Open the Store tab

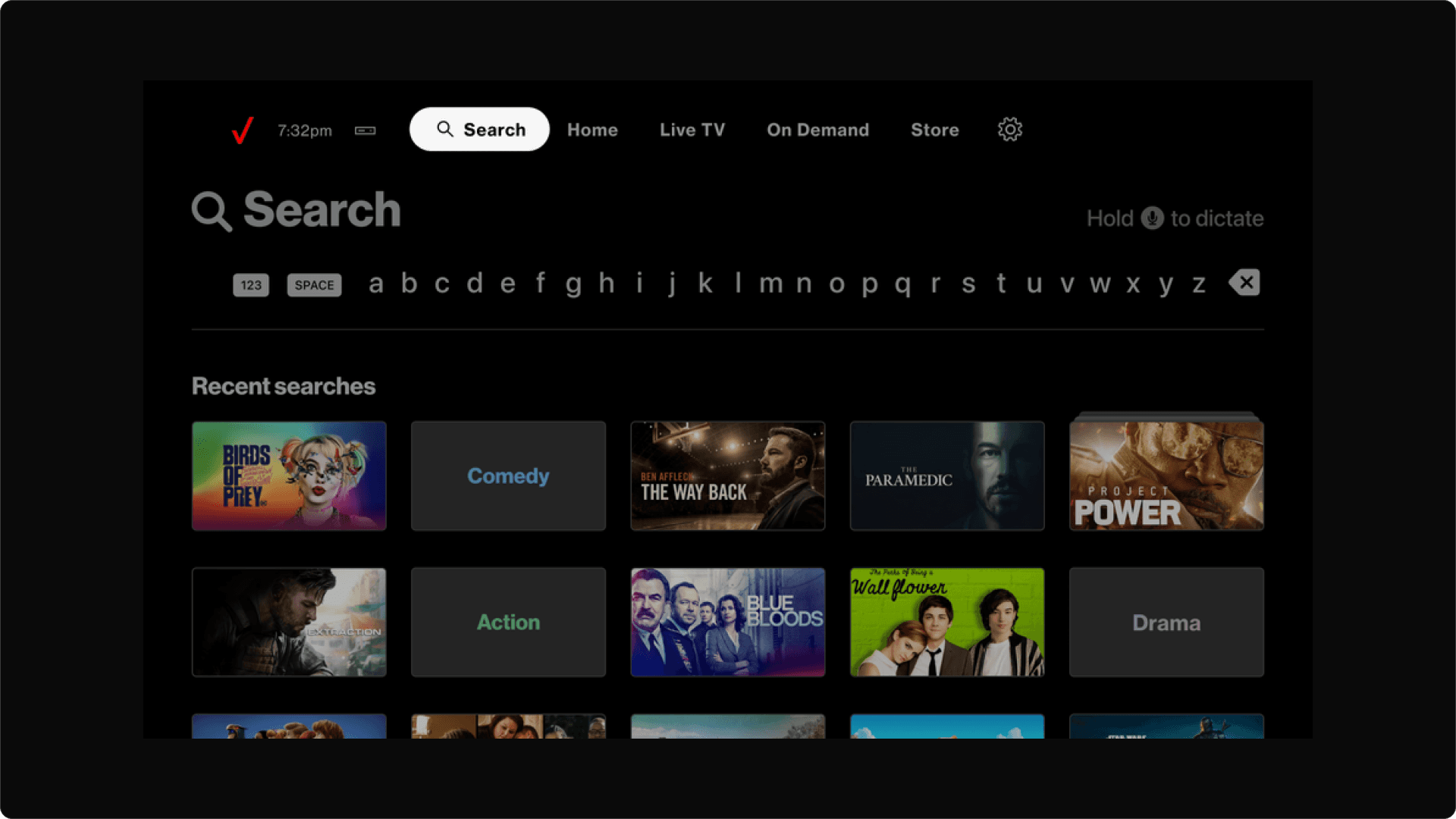(935, 130)
